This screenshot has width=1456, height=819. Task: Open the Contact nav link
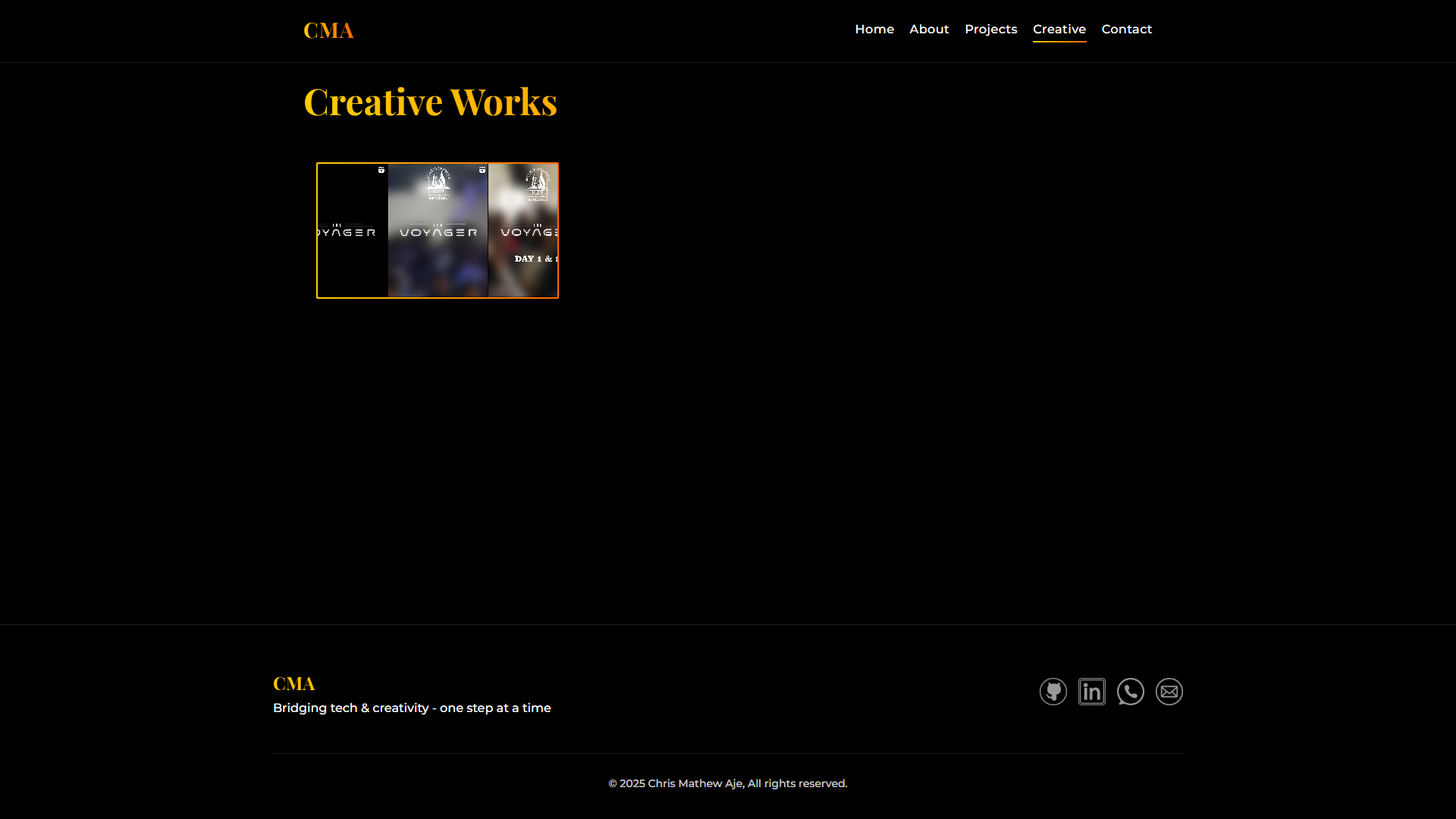[x=1126, y=30]
